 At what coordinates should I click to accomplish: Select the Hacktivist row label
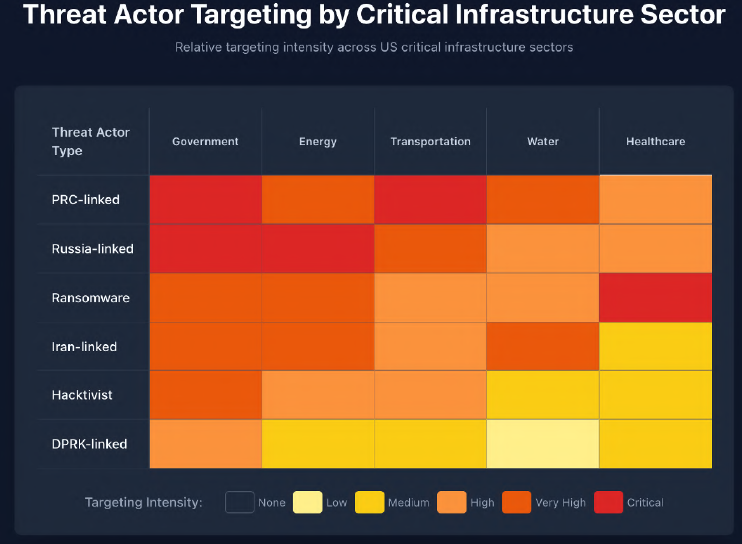tap(82, 395)
